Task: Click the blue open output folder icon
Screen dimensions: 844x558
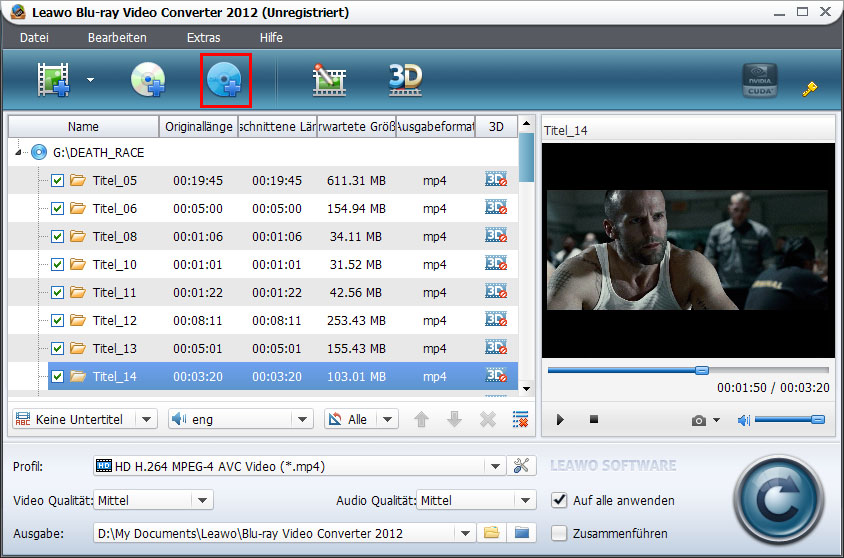Action: coord(522,533)
